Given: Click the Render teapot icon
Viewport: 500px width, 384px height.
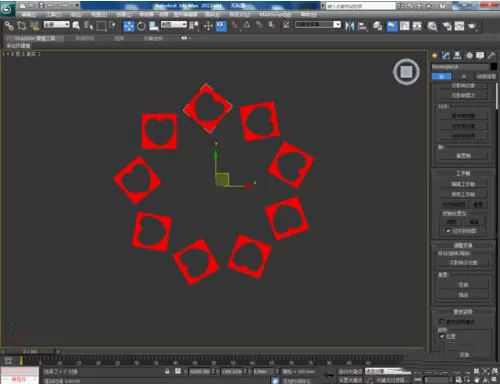Looking at the screenshot, I should pos(472,26).
